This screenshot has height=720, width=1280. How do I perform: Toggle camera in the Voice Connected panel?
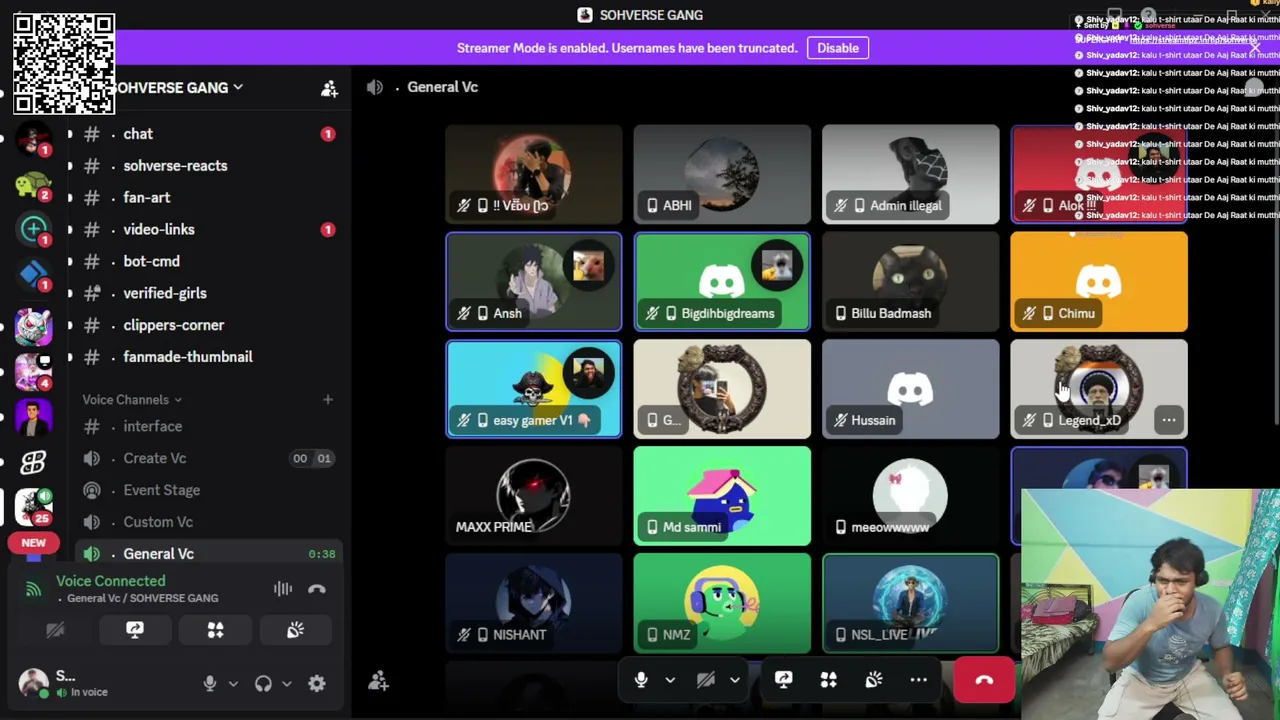tap(55, 630)
